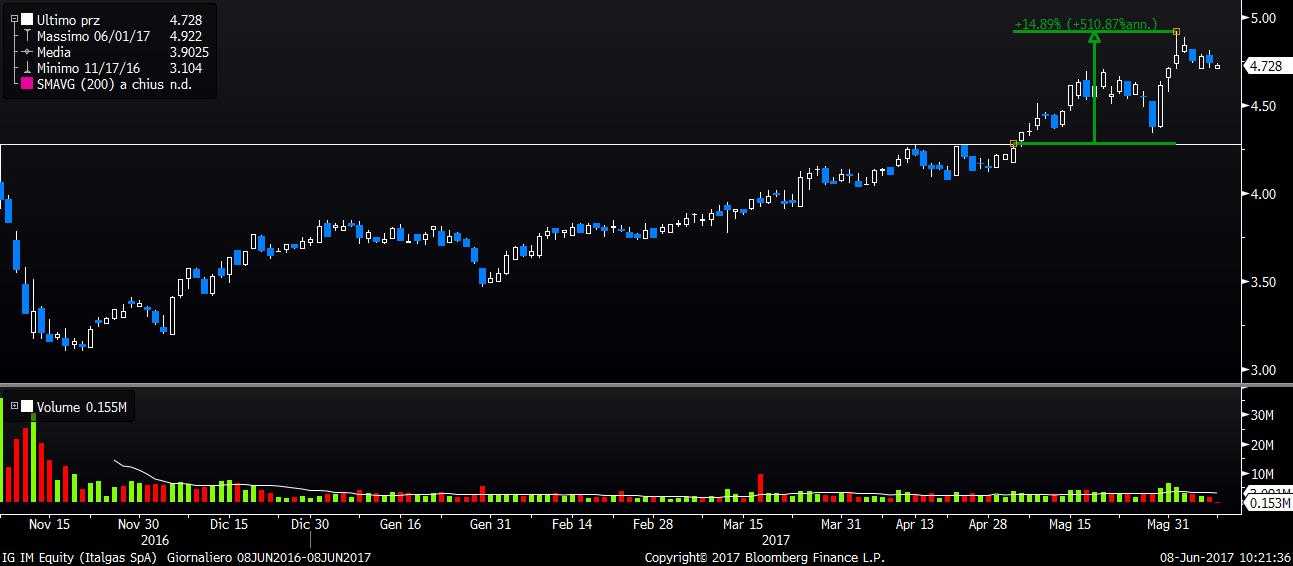Click the Nov 30 date label

click(x=138, y=524)
